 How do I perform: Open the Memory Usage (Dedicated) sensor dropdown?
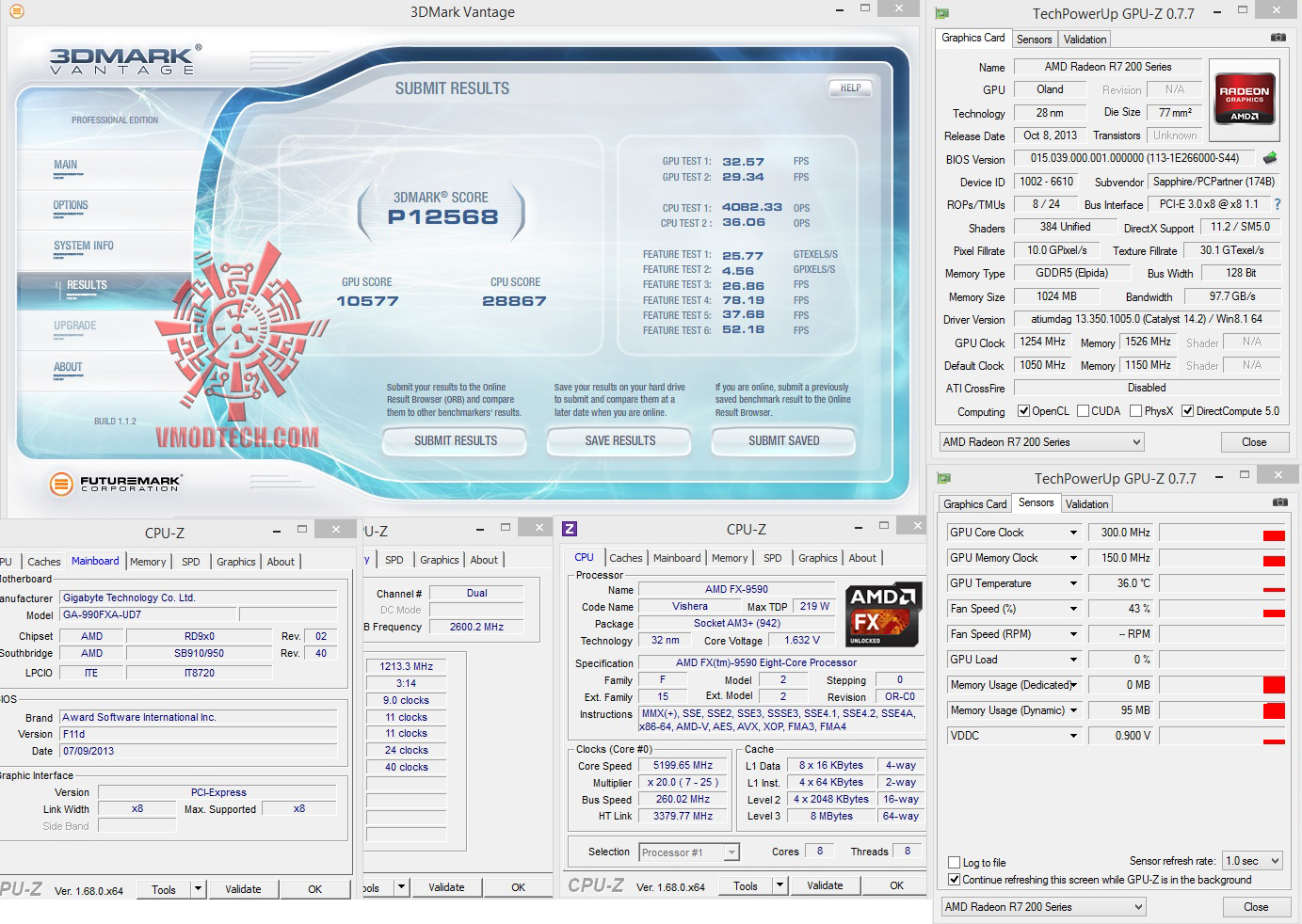coord(1072,685)
